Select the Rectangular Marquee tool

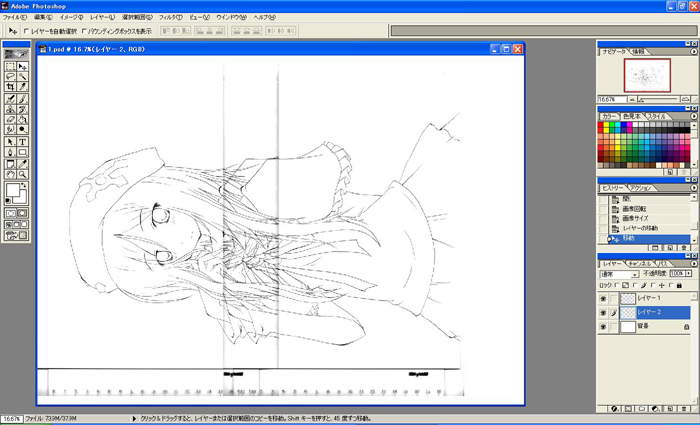(x=10, y=67)
